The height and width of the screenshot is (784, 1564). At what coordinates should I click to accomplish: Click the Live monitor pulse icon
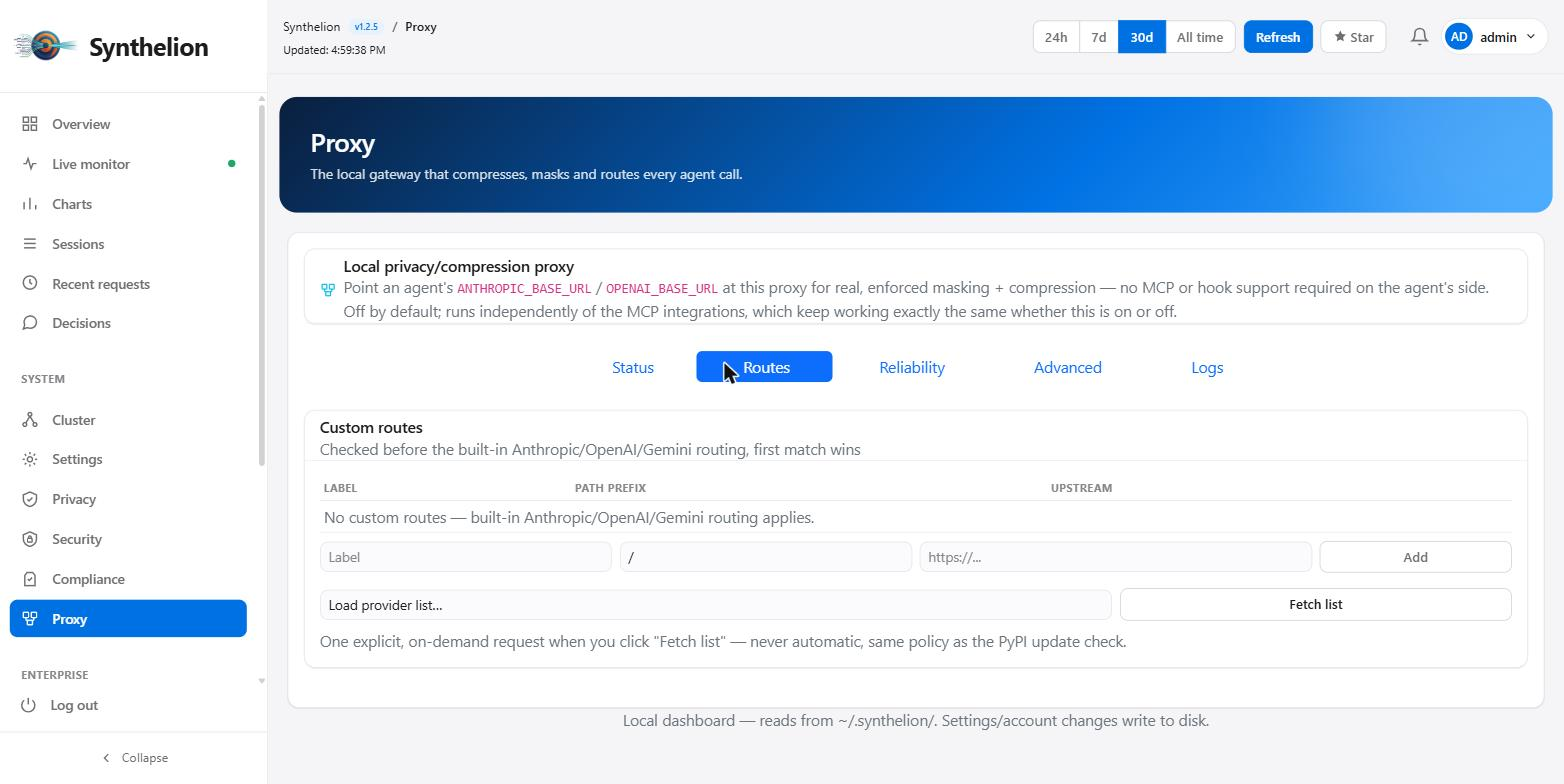(x=30, y=164)
